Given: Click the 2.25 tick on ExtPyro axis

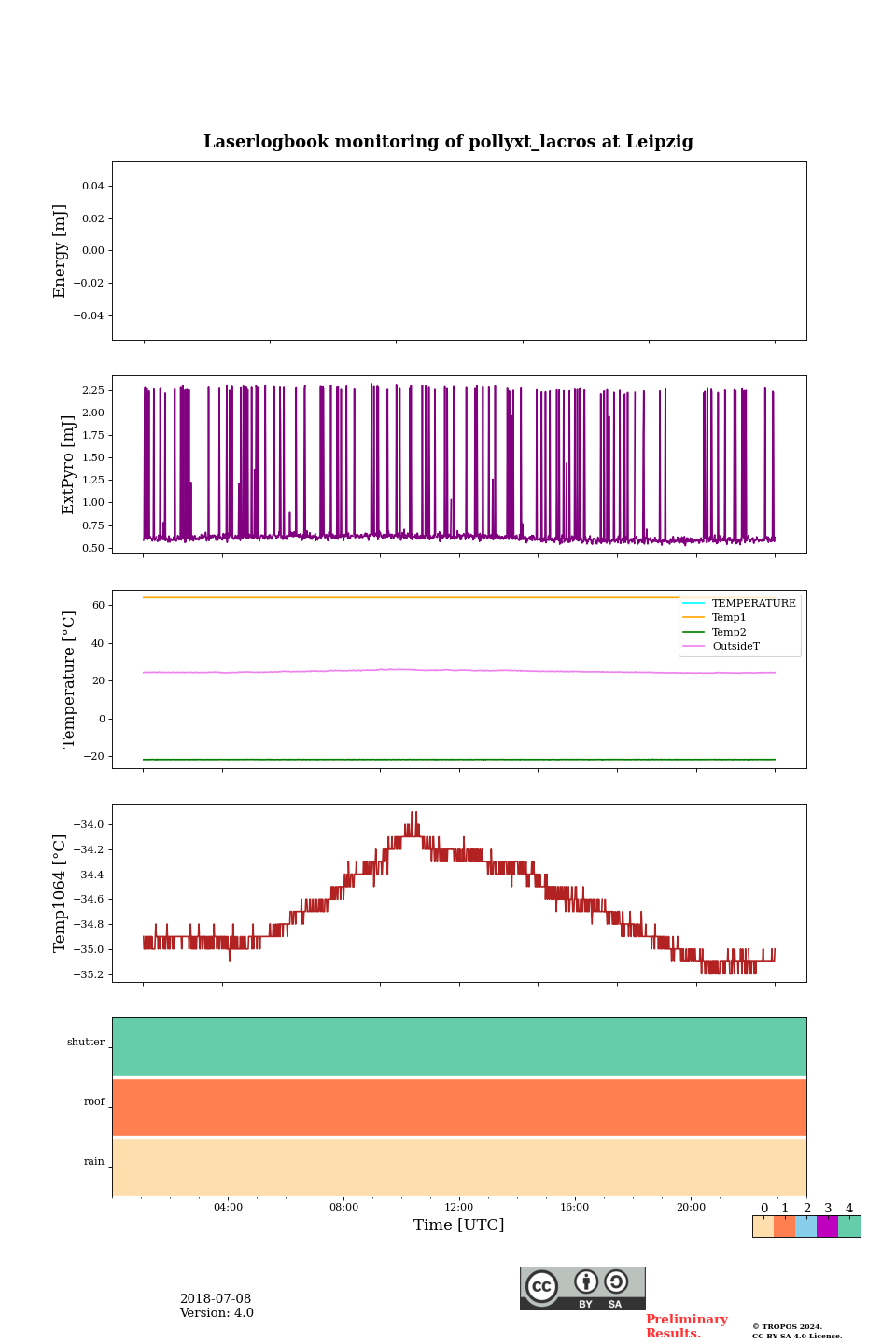Looking at the screenshot, I should [x=93, y=390].
